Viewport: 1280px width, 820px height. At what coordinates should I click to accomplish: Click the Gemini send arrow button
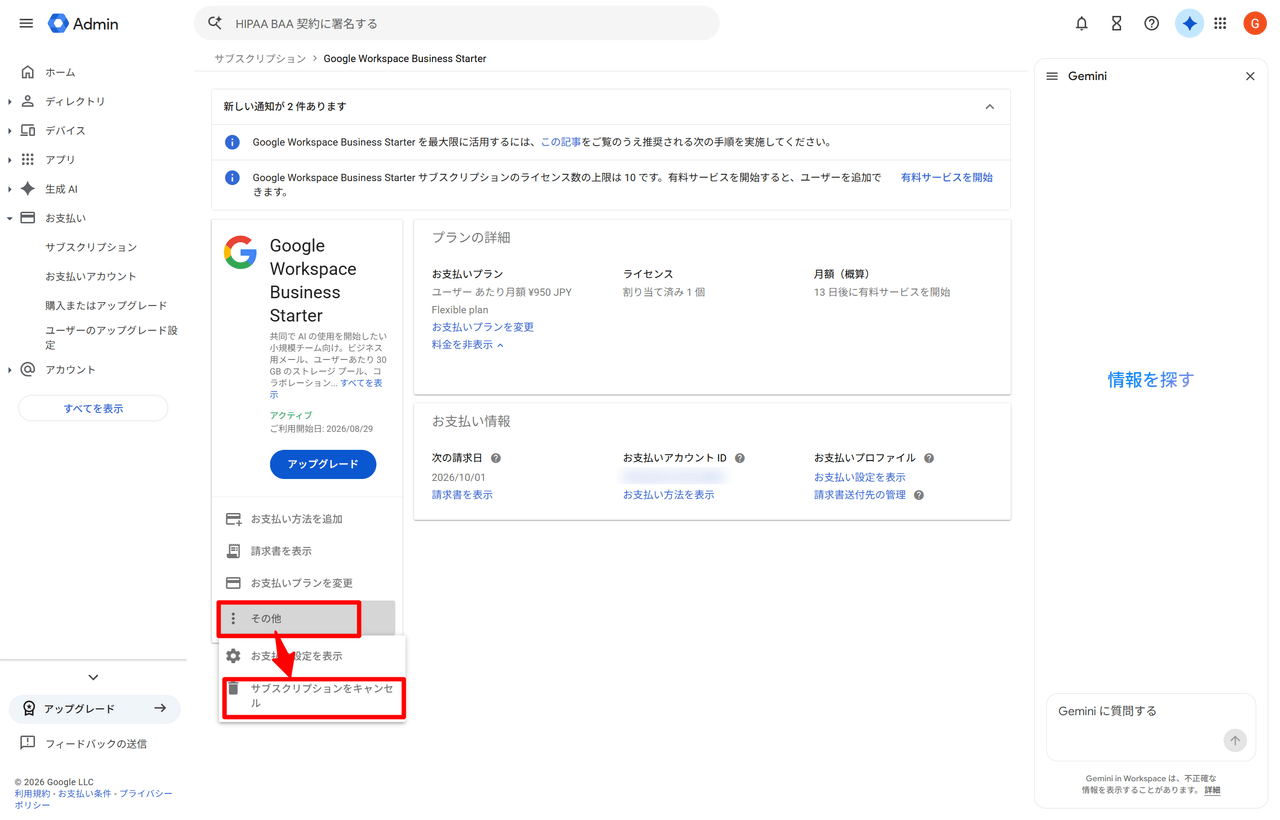click(1235, 741)
